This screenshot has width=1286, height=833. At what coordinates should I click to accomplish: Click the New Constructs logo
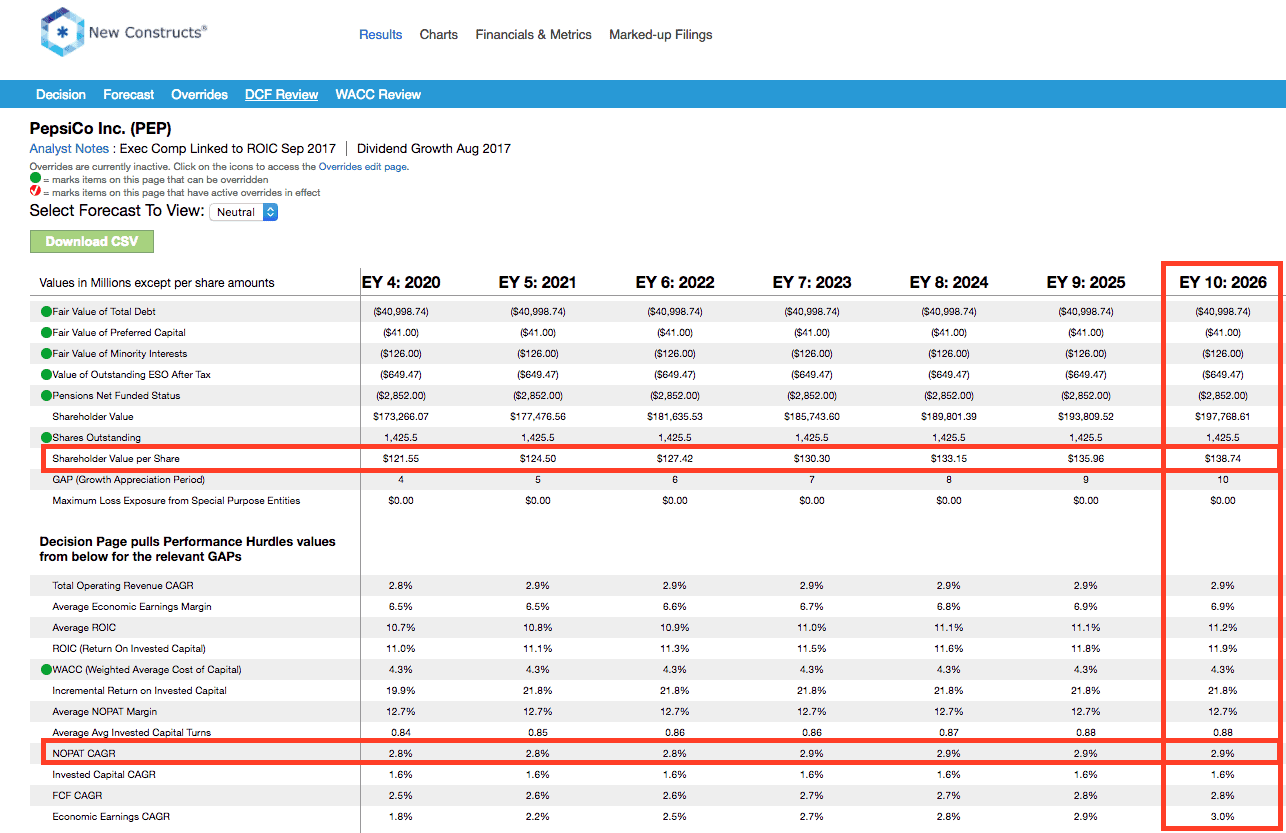coord(124,33)
